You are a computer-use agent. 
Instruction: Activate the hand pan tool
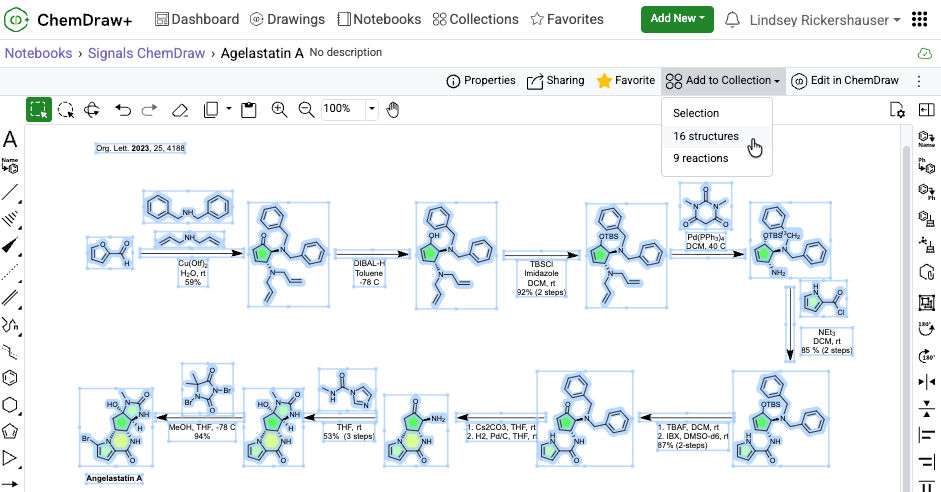(392, 110)
